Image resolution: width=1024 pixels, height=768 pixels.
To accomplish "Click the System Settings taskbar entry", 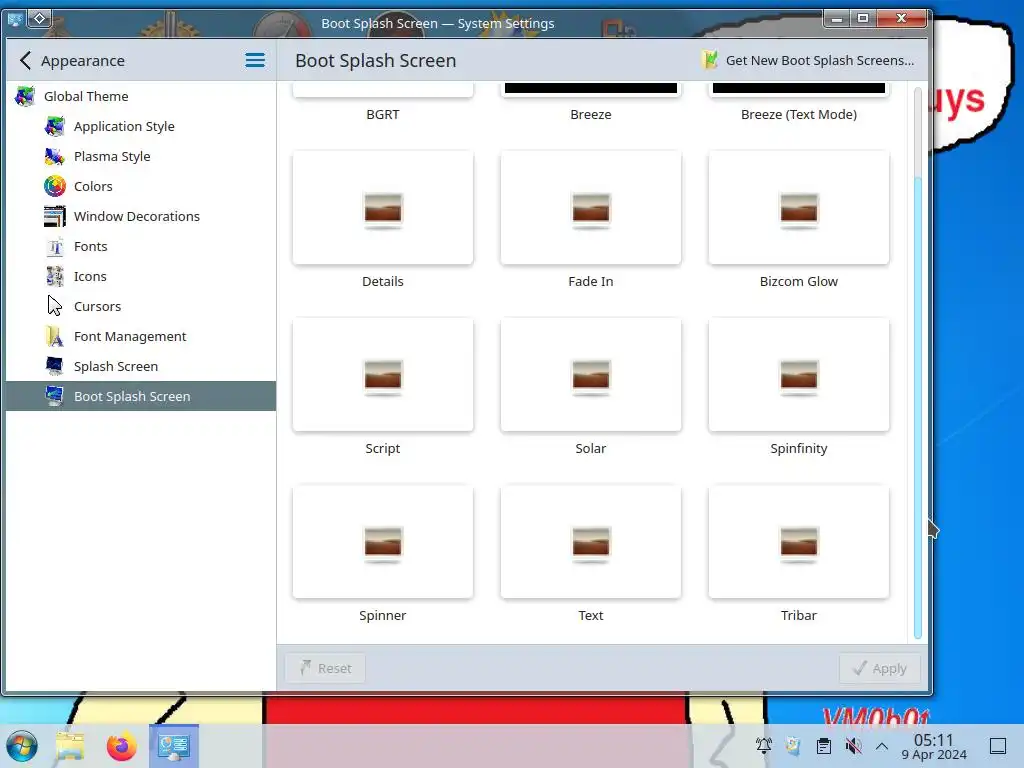I will click(x=174, y=746).
